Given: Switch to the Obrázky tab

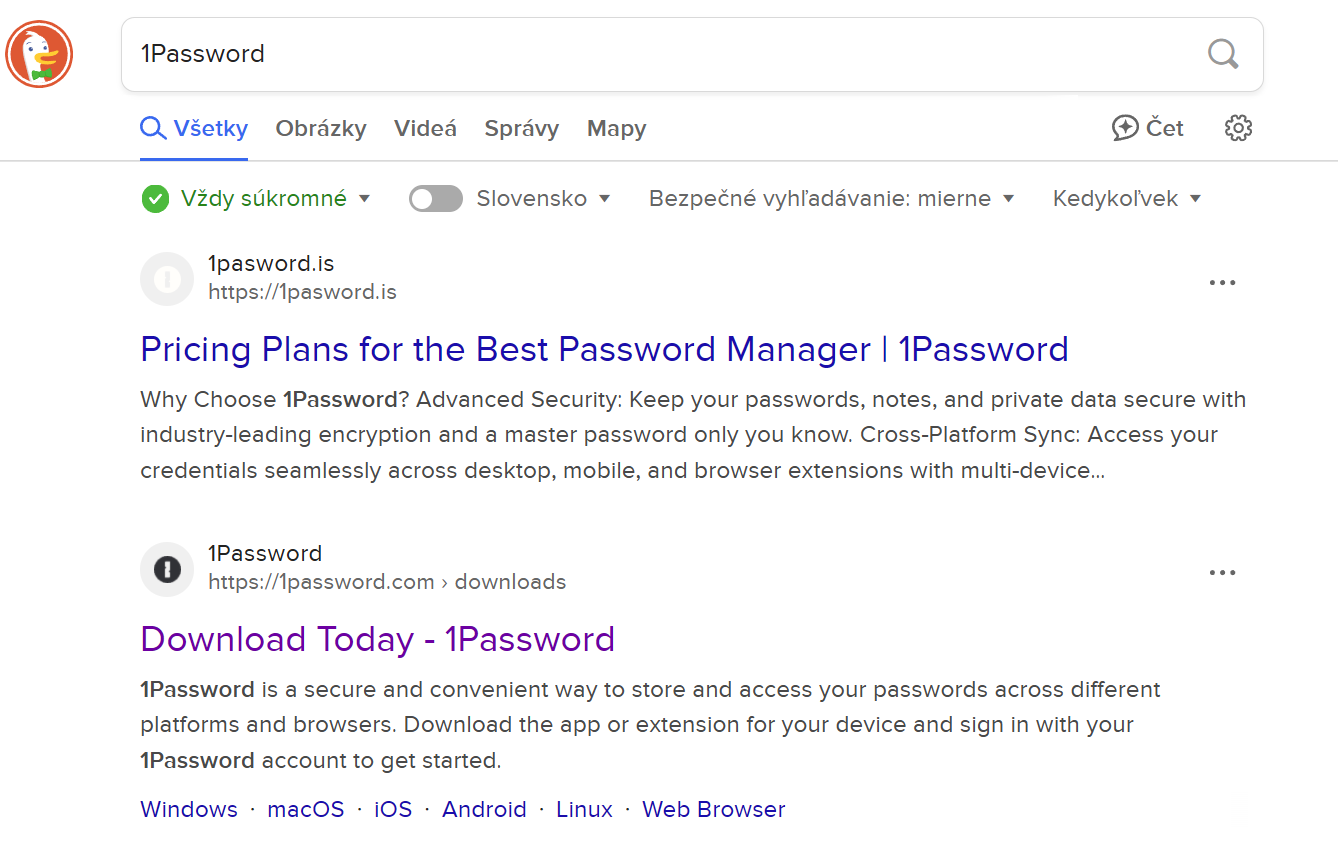Looking at the screenshot, I should (x=321, y=129).
